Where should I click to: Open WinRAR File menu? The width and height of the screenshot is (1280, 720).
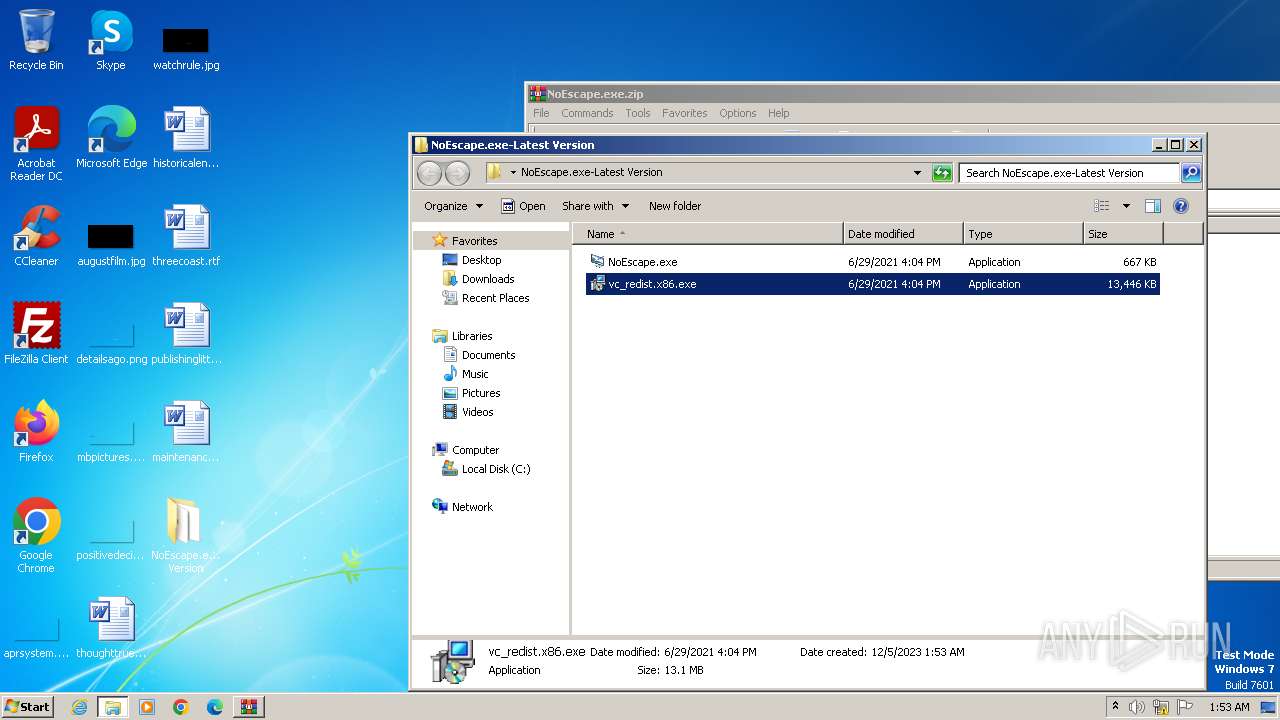(541, 113)
